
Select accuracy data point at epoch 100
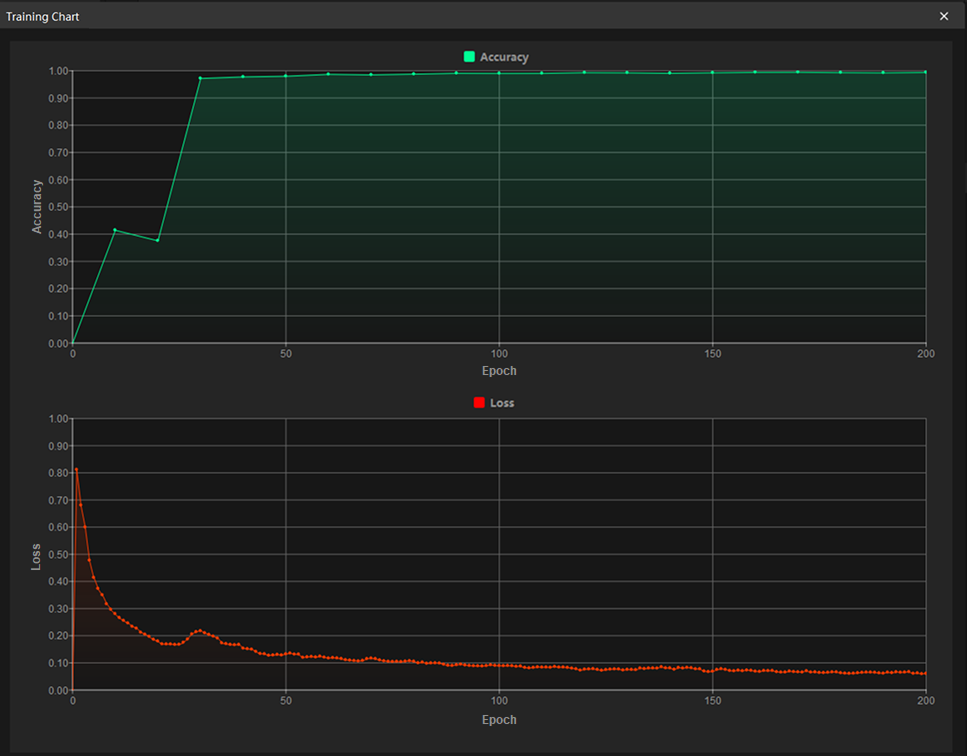click(499, 73)
